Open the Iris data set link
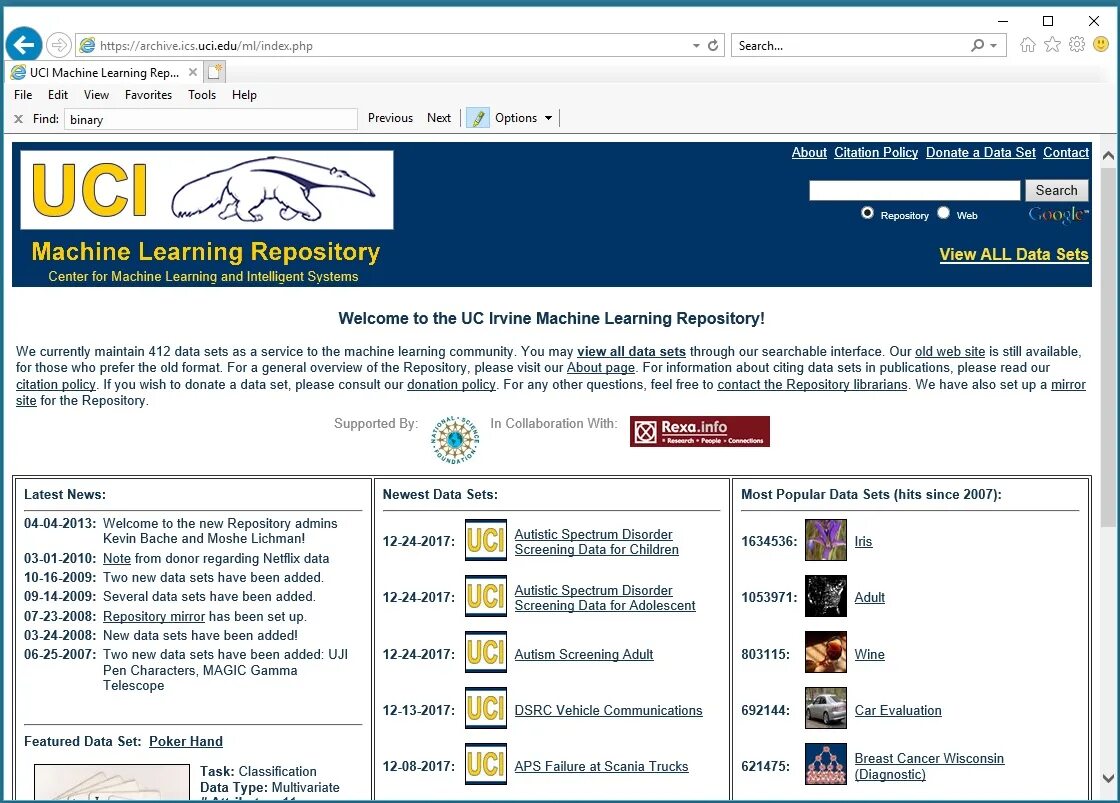 tap(863, 542)
